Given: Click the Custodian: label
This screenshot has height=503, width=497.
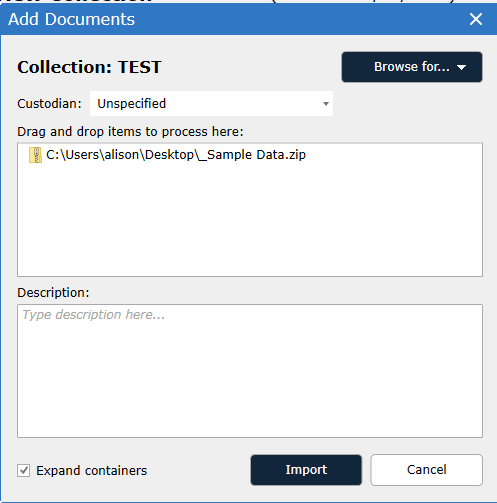Looking at the screenshot, I should [x=49, y=104].
